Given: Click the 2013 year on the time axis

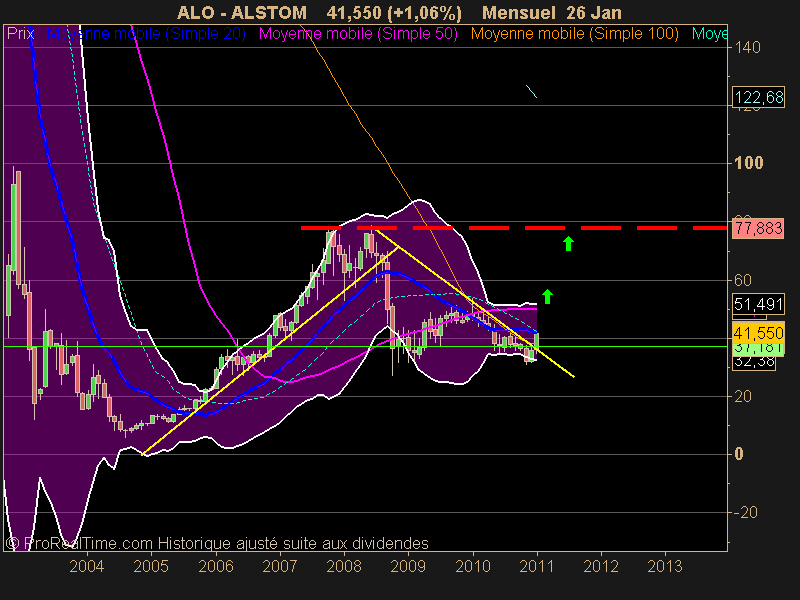Looking at the screenshot, I should pyautogui.click(x=665, y=566).
